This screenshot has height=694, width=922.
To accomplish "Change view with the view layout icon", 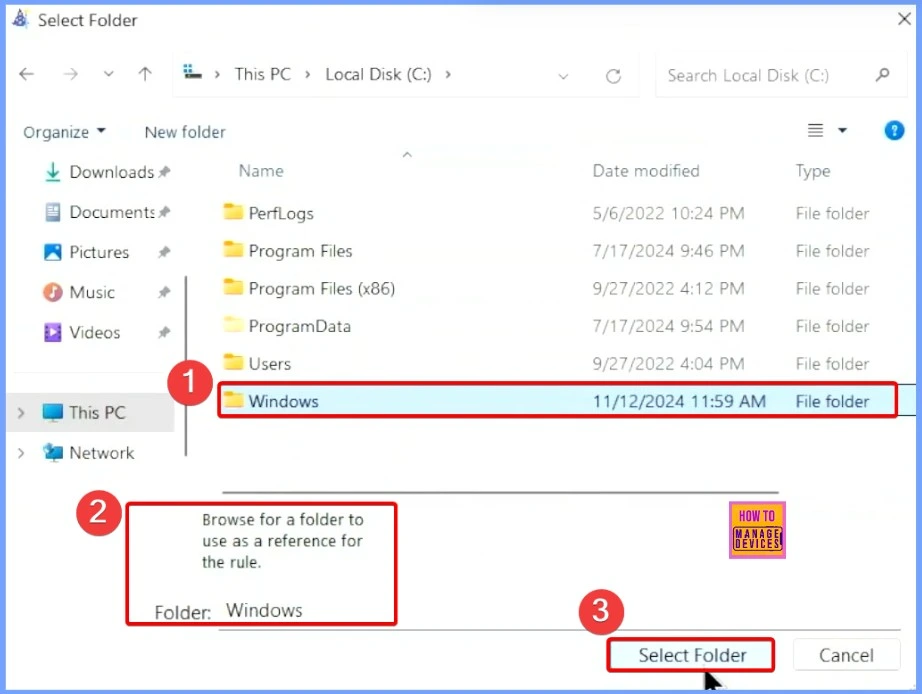I will point(815,130).
